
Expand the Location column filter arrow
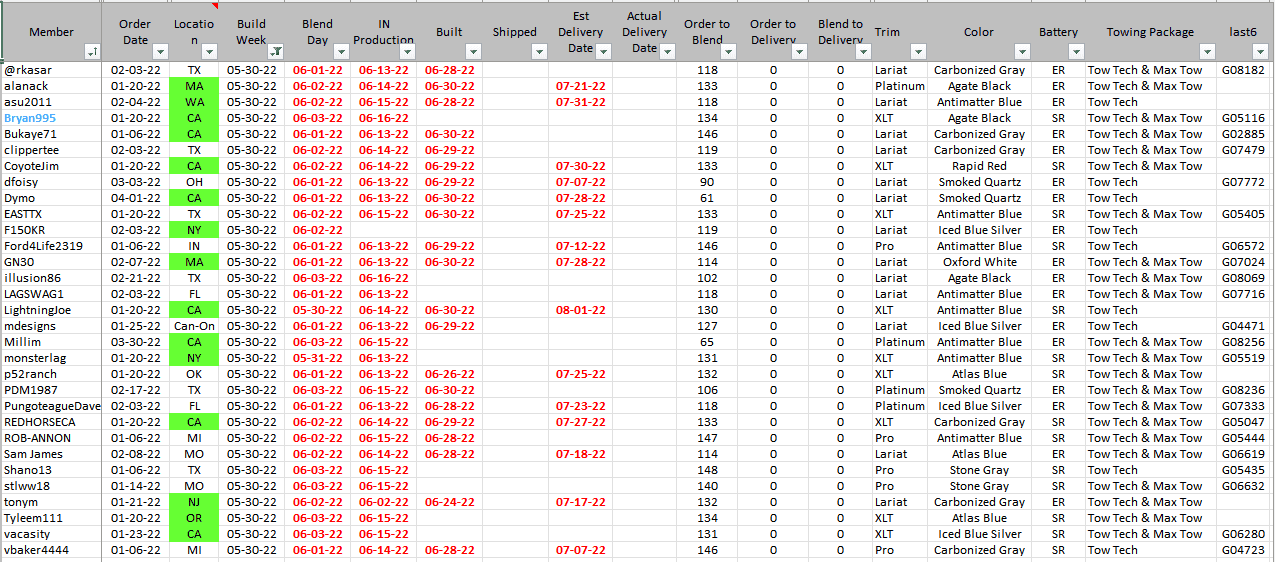211,52
